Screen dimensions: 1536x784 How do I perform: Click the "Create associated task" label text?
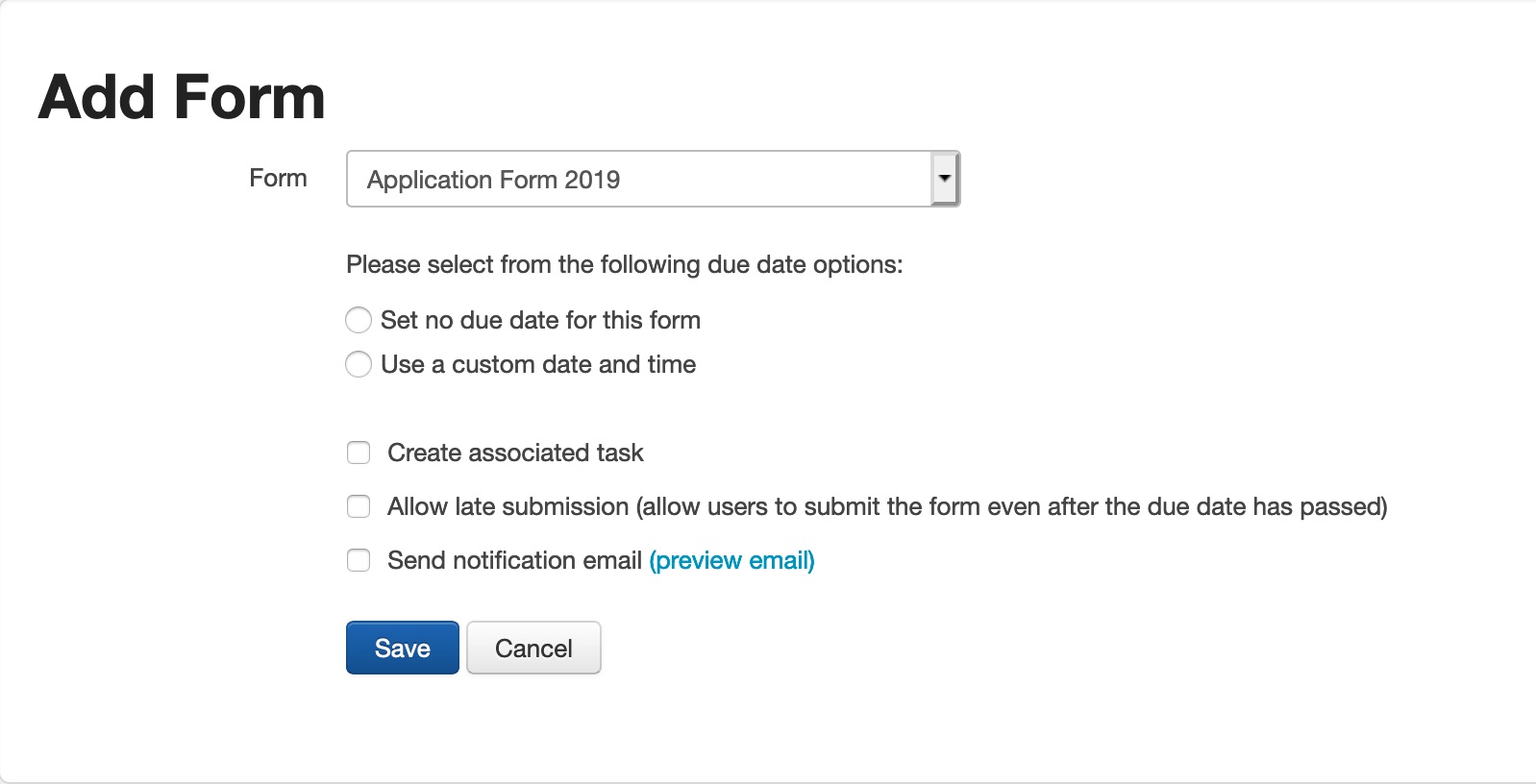515,453
